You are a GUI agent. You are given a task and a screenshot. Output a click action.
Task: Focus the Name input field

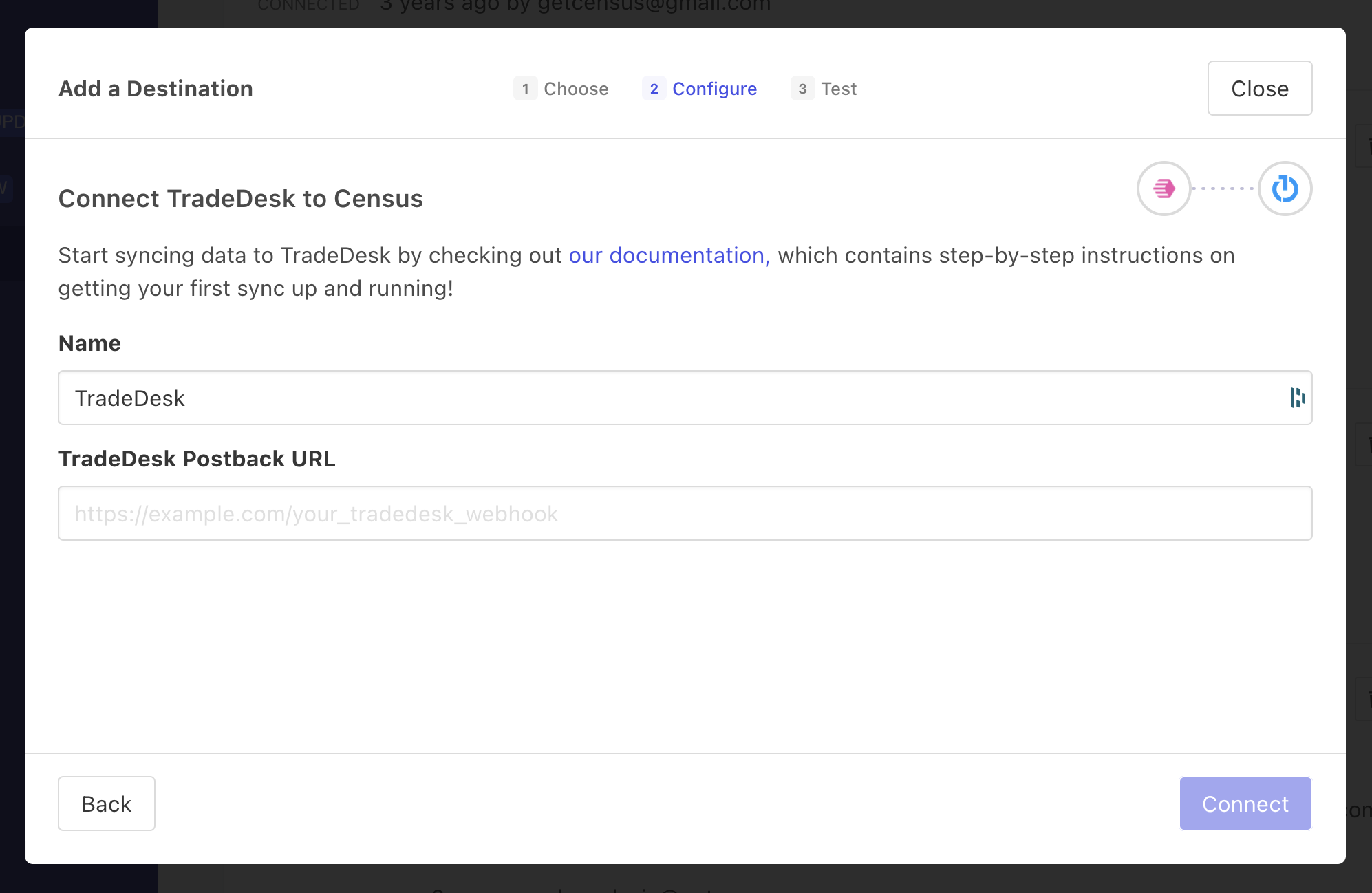tap(685, 398)
